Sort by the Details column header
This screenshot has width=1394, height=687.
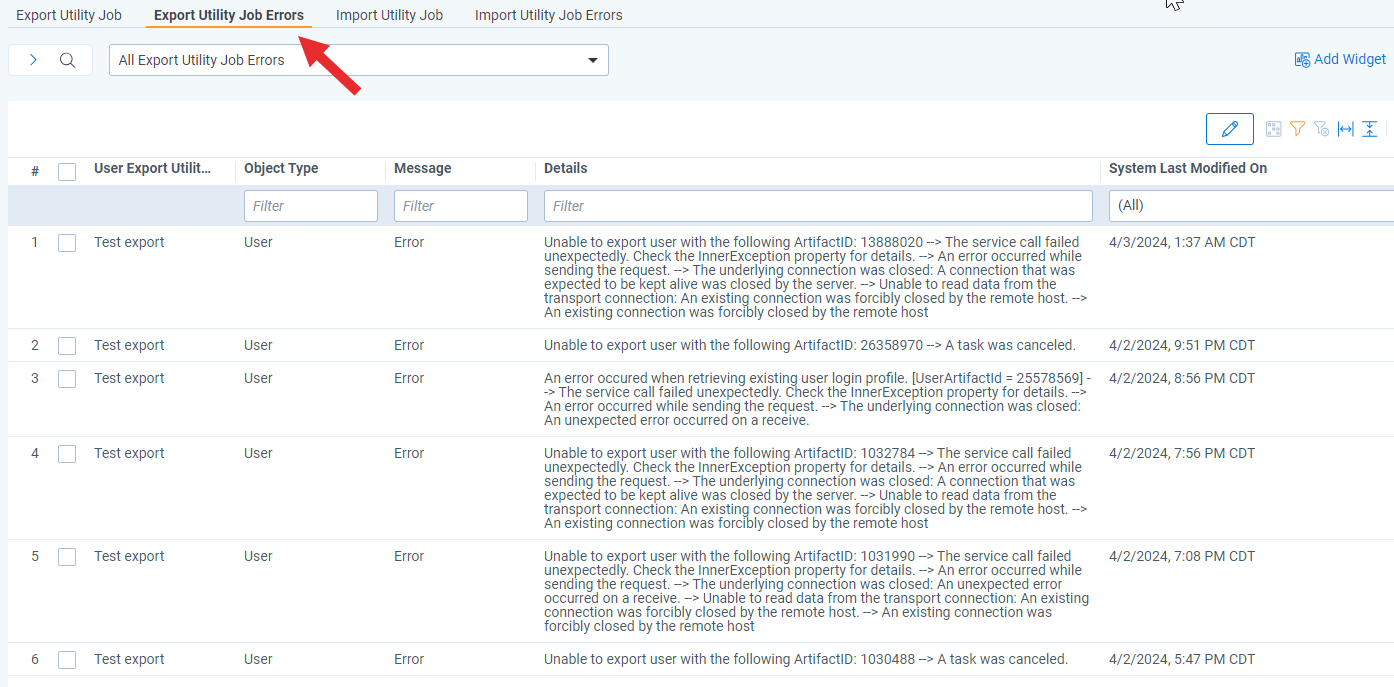pyautogui.click(x=566, y=168)
